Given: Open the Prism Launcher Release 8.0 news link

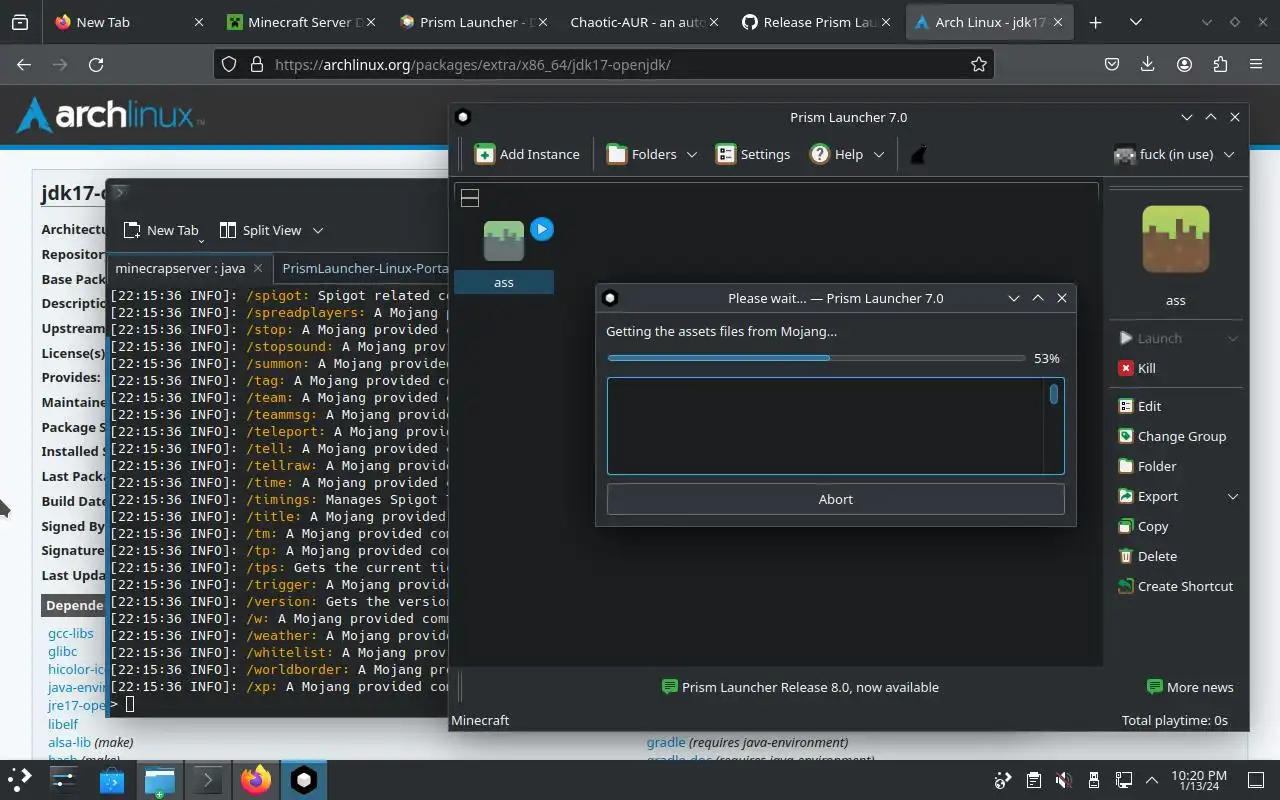Looking at the screenshot, I should coord(800,687).
